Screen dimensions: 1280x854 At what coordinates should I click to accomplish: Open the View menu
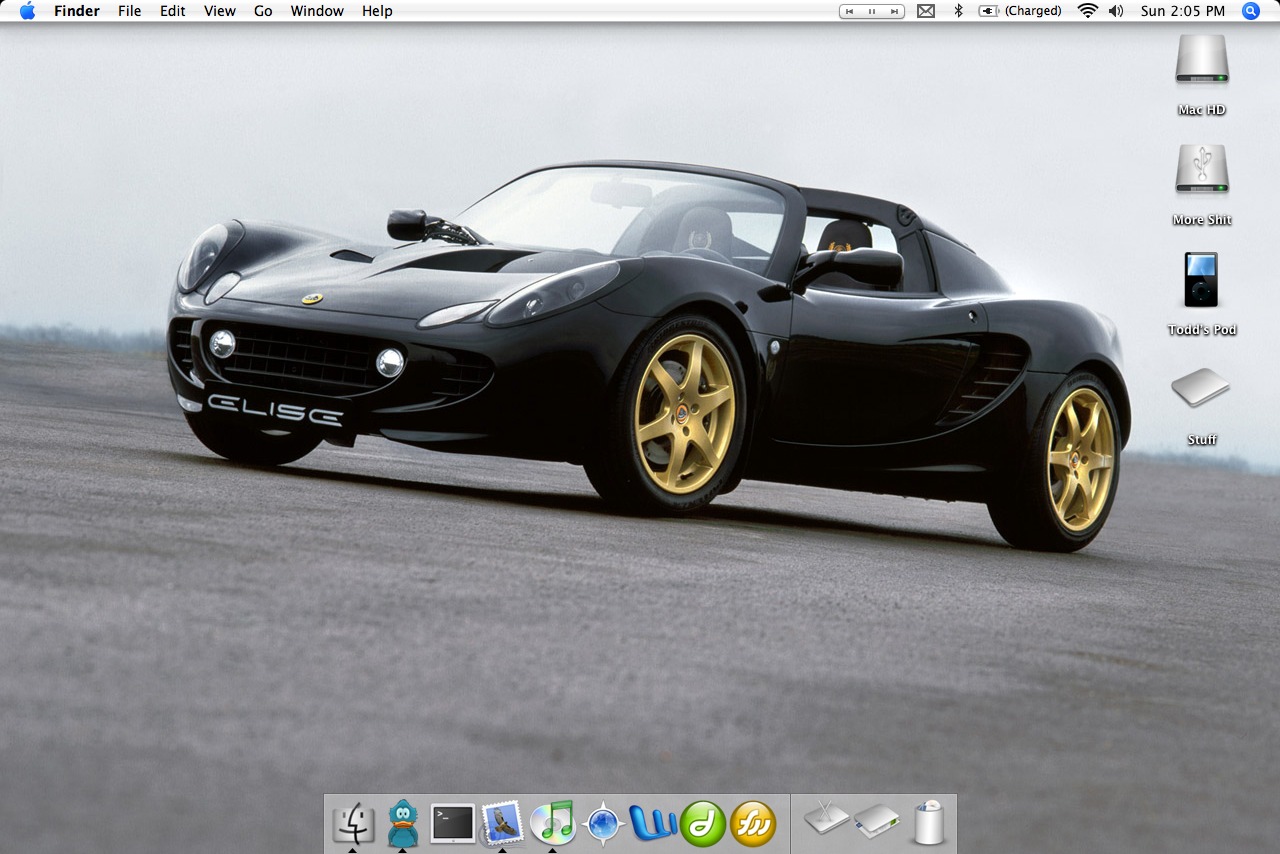[x=219, y=11]
